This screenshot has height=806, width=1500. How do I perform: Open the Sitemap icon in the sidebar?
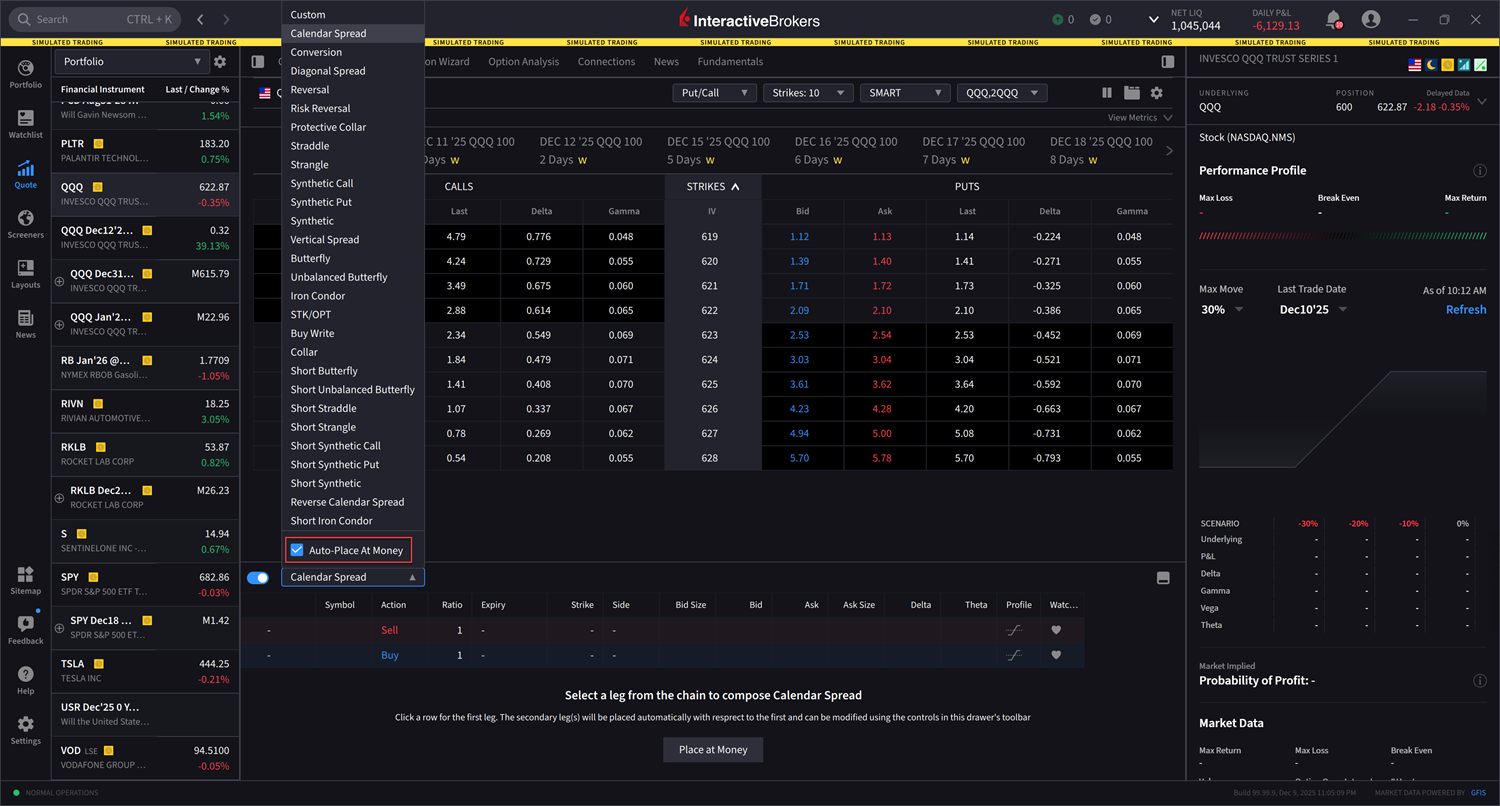[x=25, y=576]
